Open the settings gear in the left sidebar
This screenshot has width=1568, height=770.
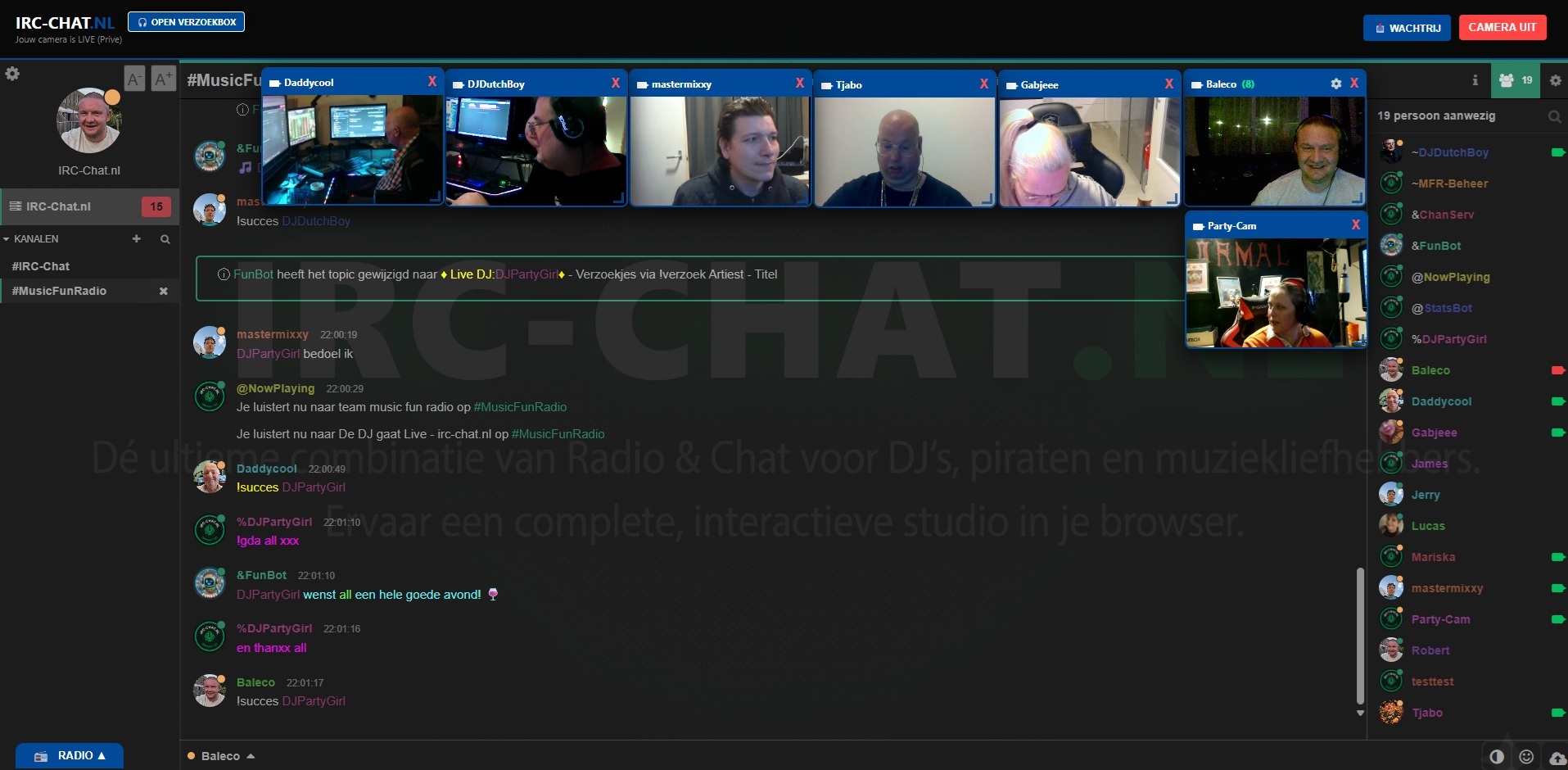pyautogui.click(x=13, y=74)
